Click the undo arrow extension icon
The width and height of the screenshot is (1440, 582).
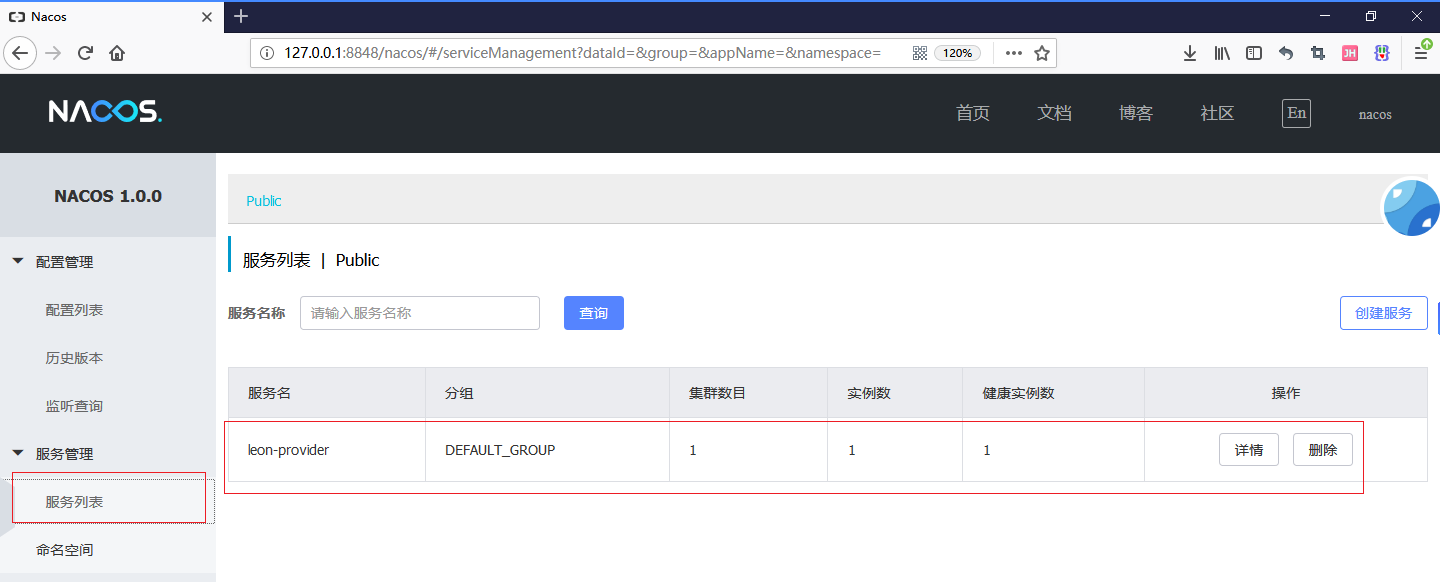click(x=1286, y=53)
